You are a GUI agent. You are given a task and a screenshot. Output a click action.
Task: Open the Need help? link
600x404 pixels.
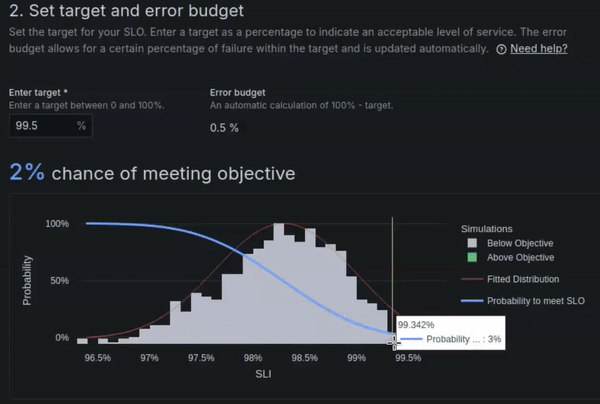(x=539, y=49)
